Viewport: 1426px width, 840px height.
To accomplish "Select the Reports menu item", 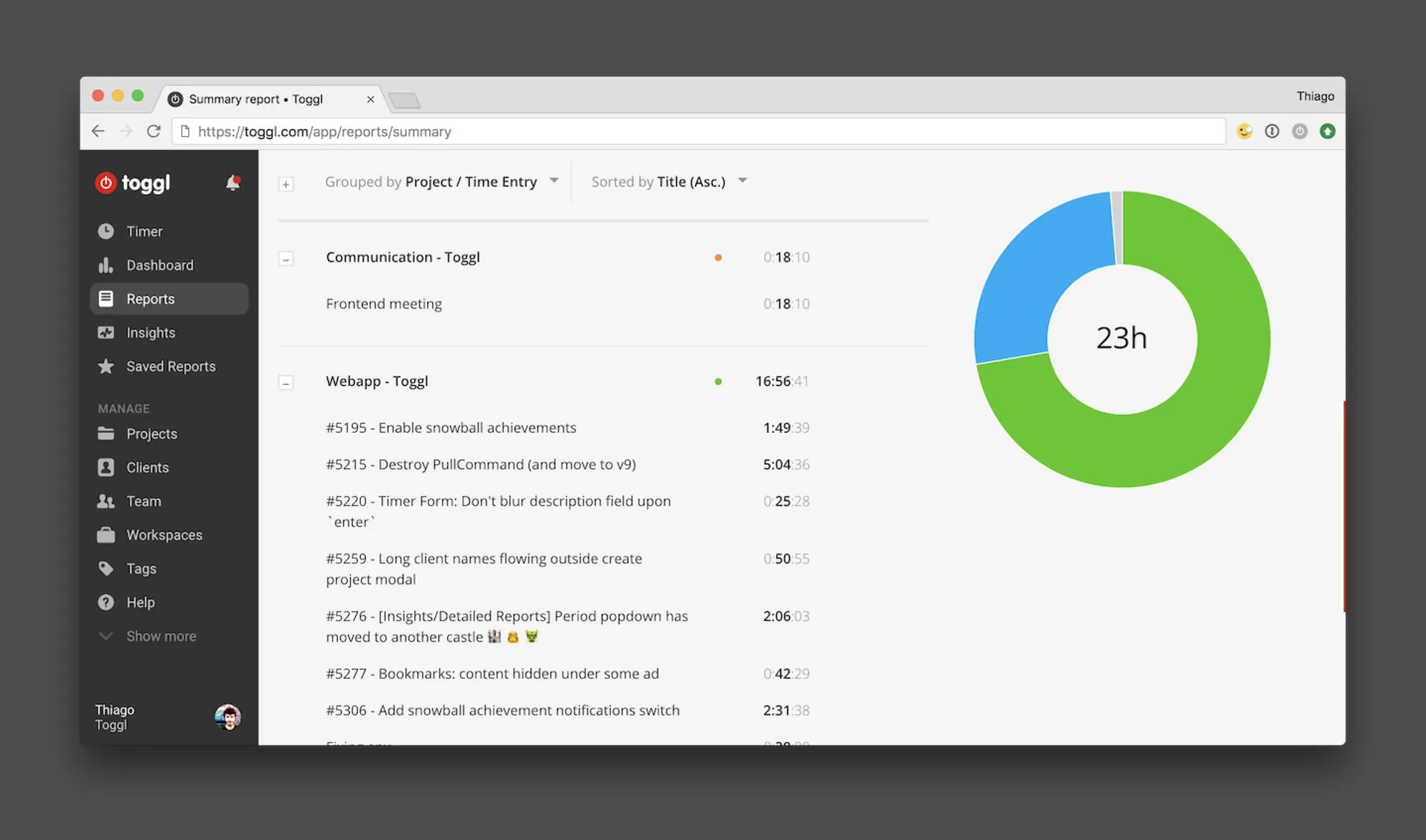I will pyautogui.click(x=150, y=299).
